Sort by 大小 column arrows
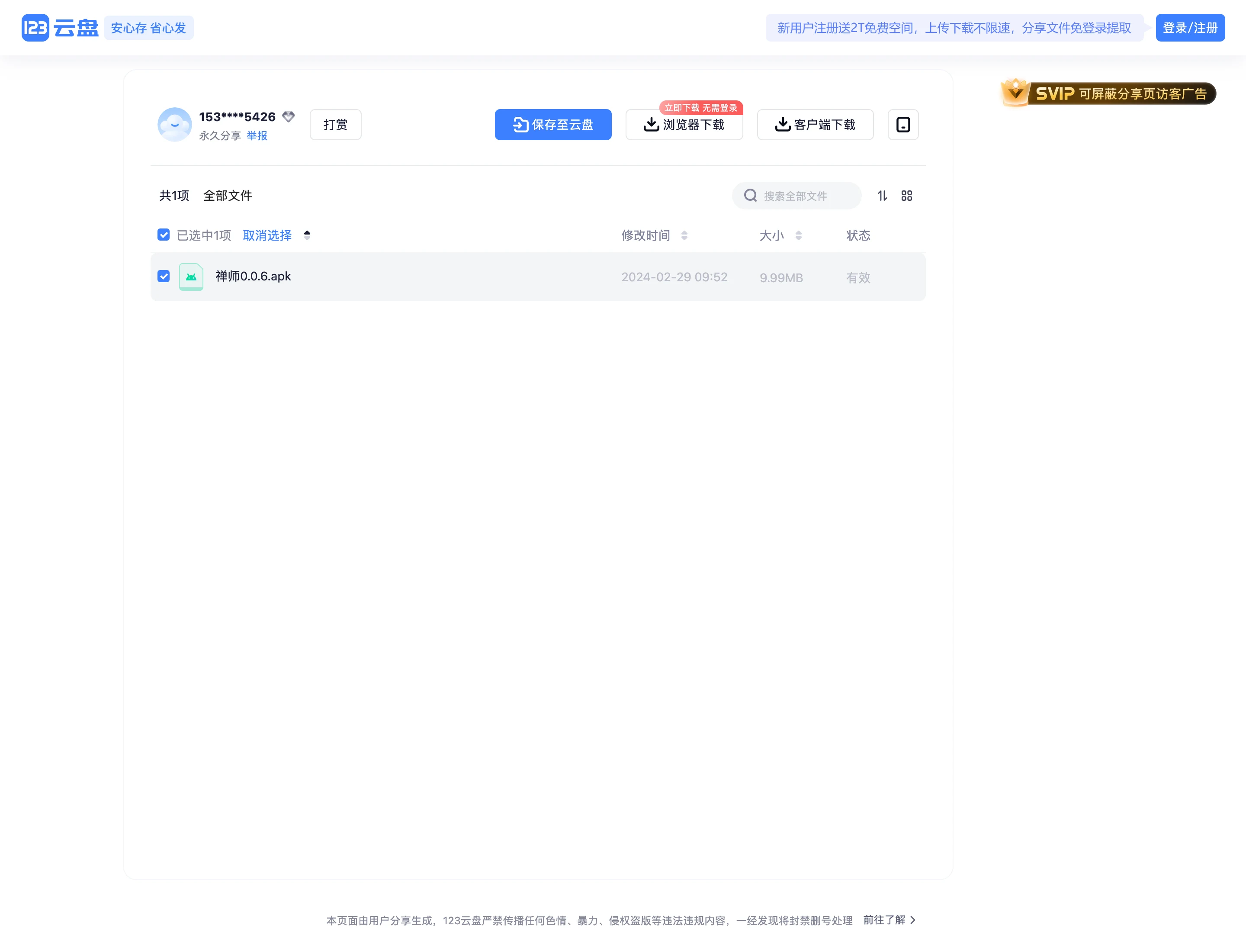Viewport: 1246px width, 952px height. click(798, 235)
